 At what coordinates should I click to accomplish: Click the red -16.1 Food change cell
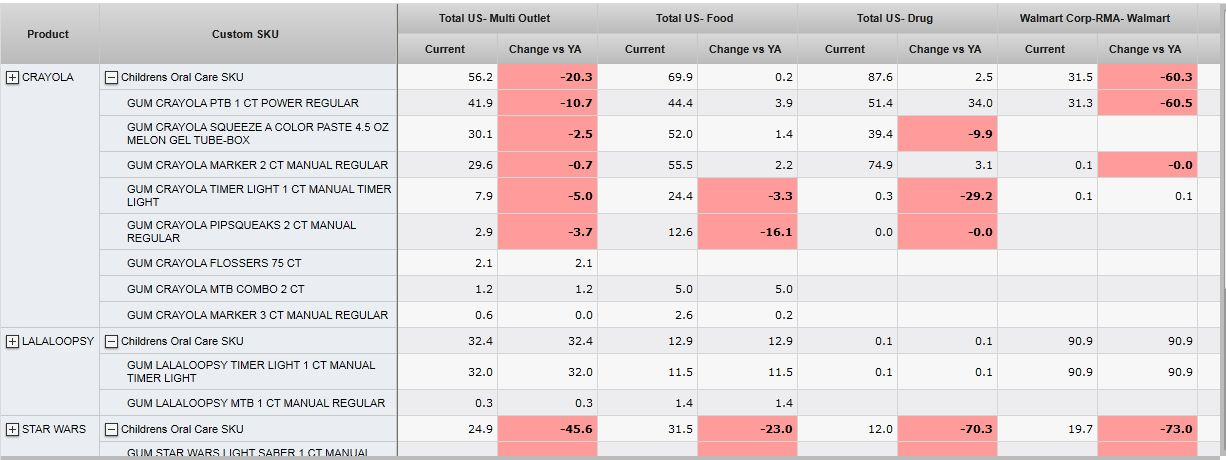[x=747, y=232]
